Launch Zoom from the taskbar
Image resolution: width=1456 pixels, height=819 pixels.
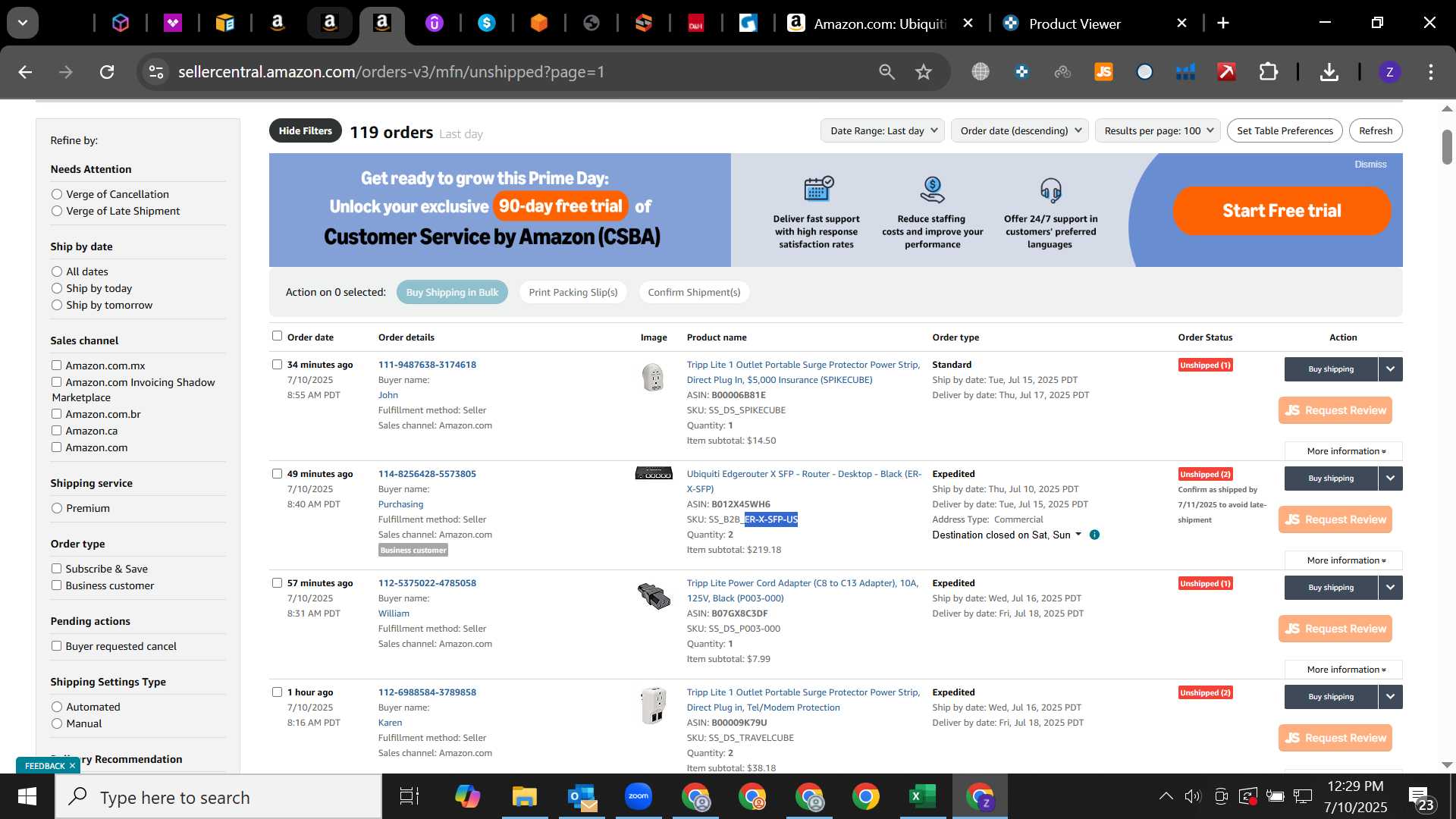pyautogui.click(x=638, y=797)
